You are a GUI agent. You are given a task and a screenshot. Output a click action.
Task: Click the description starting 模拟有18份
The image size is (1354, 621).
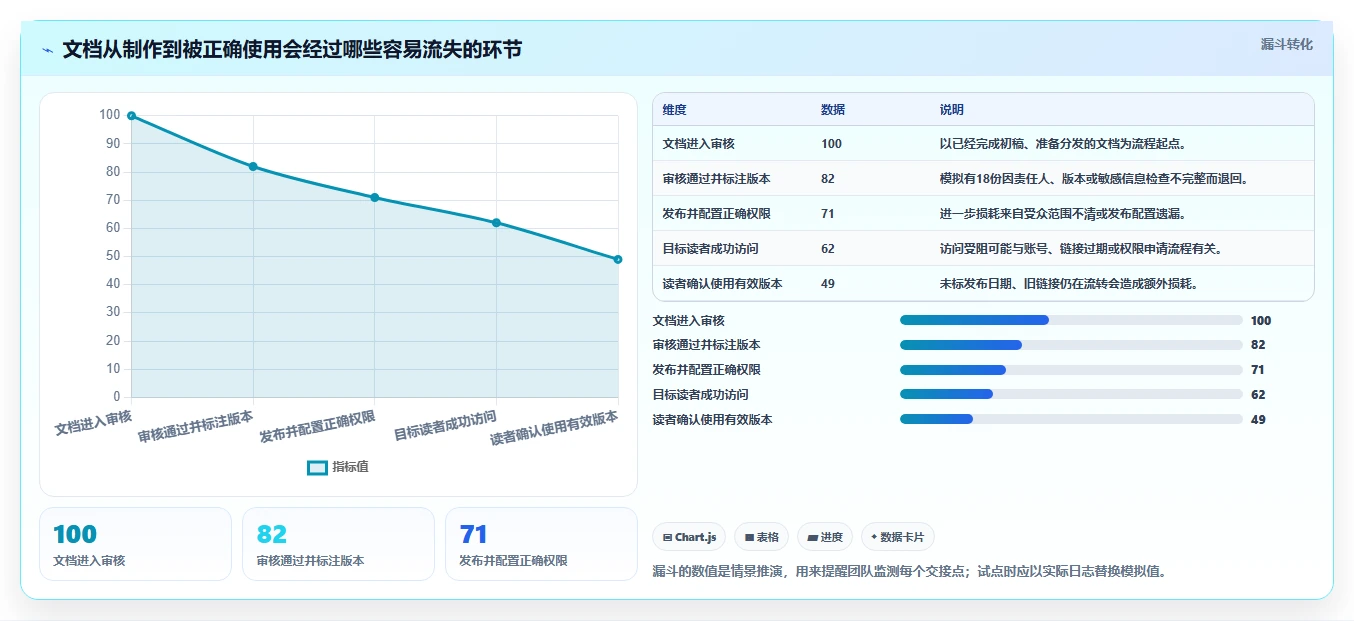(1094, 179)
